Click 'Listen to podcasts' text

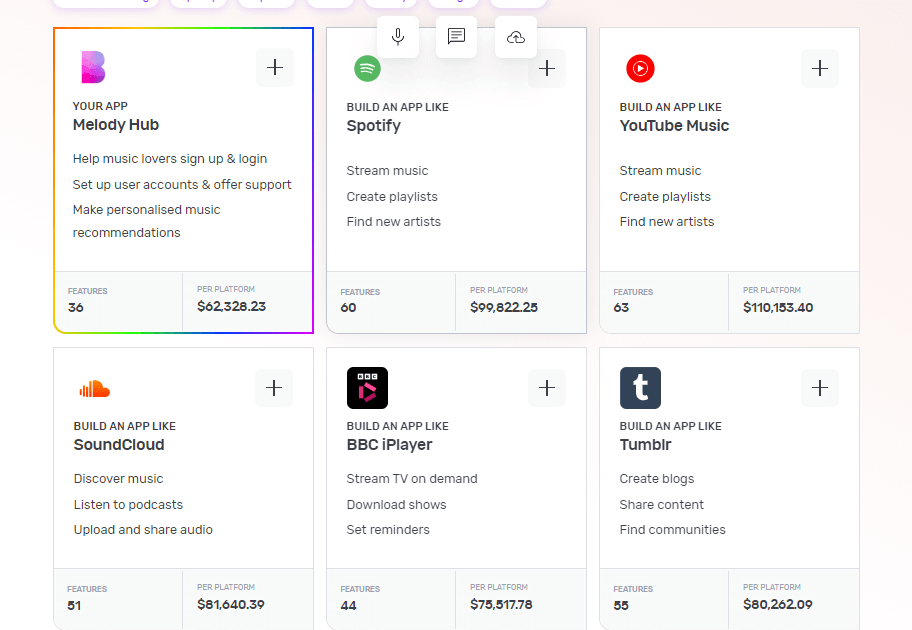point(129,504)
